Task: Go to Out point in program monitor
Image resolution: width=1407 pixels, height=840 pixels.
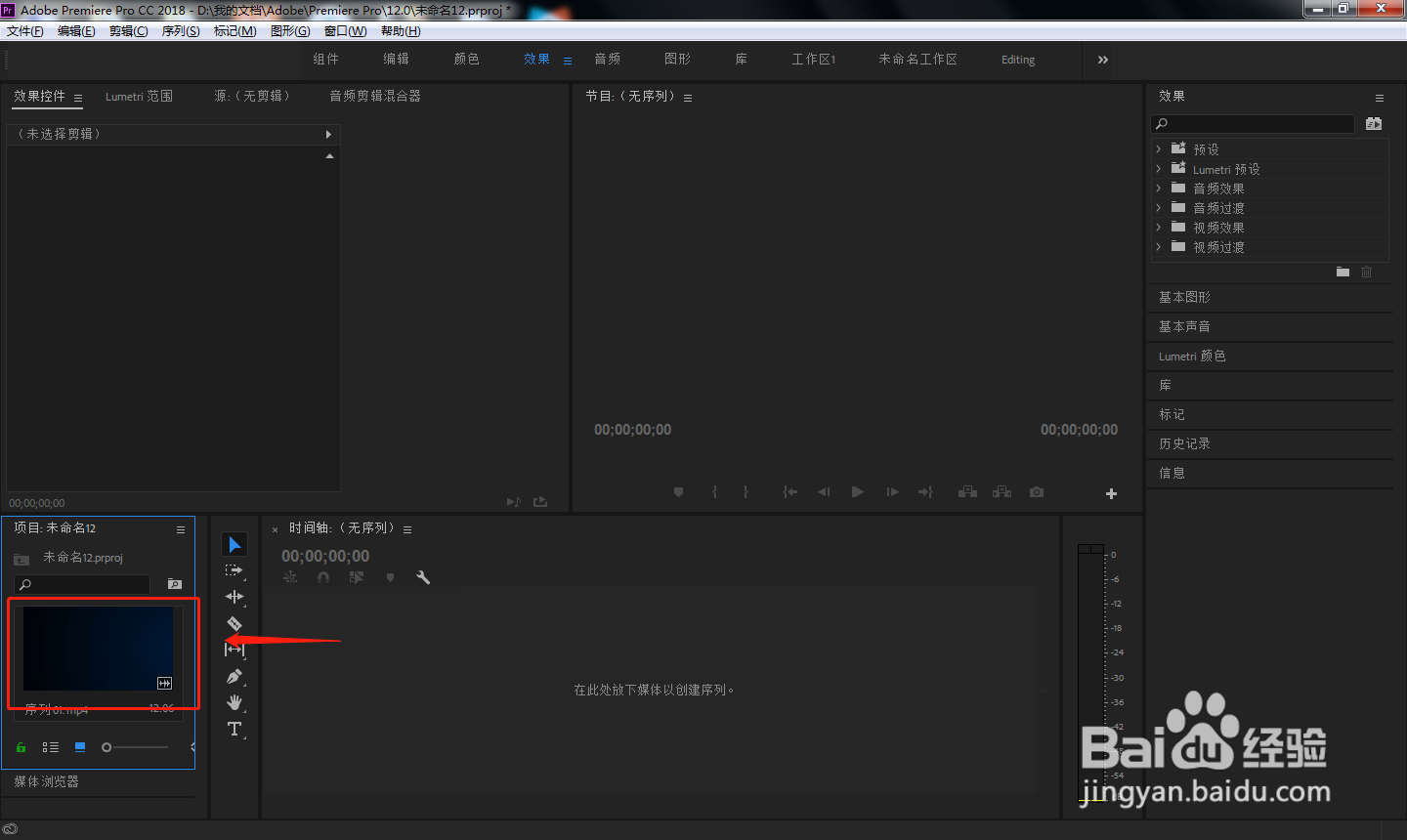Action: point(925,492)
